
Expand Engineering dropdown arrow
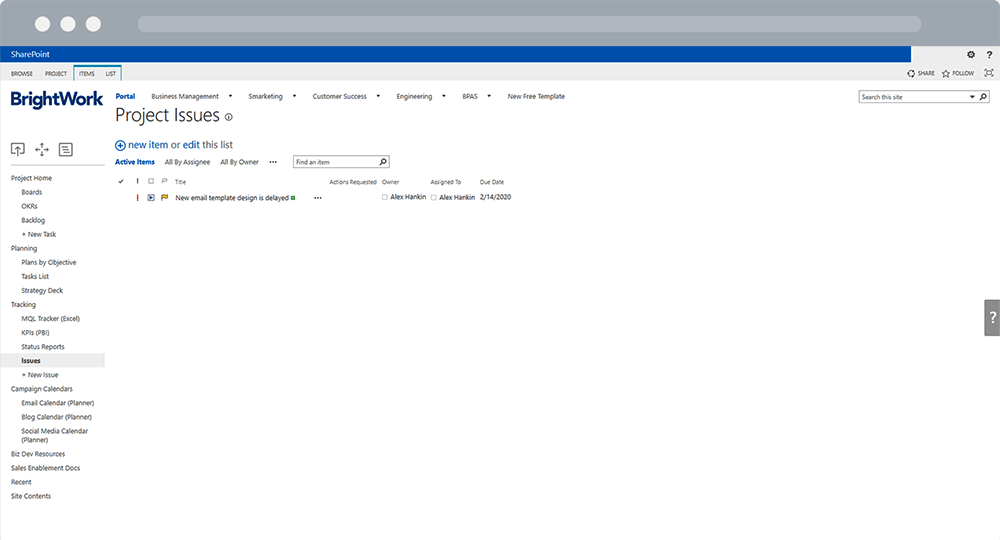(x=444, y=96)
